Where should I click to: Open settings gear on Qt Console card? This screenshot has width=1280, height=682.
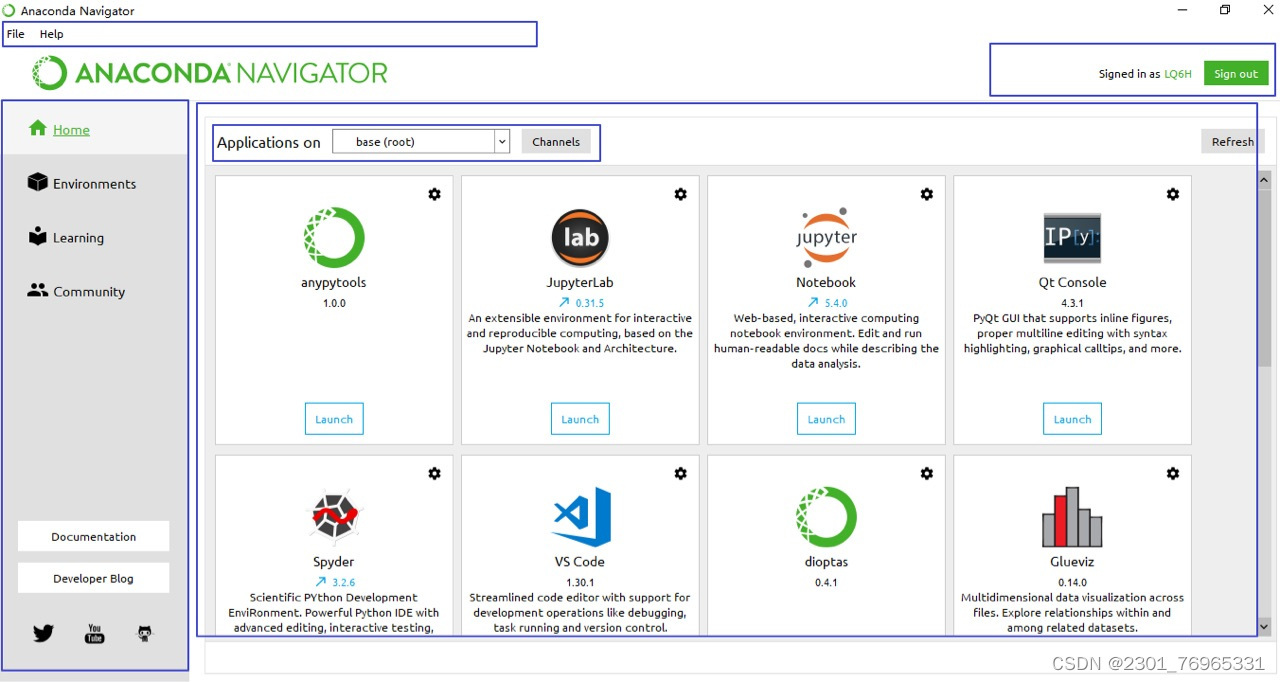(1172, 194)
